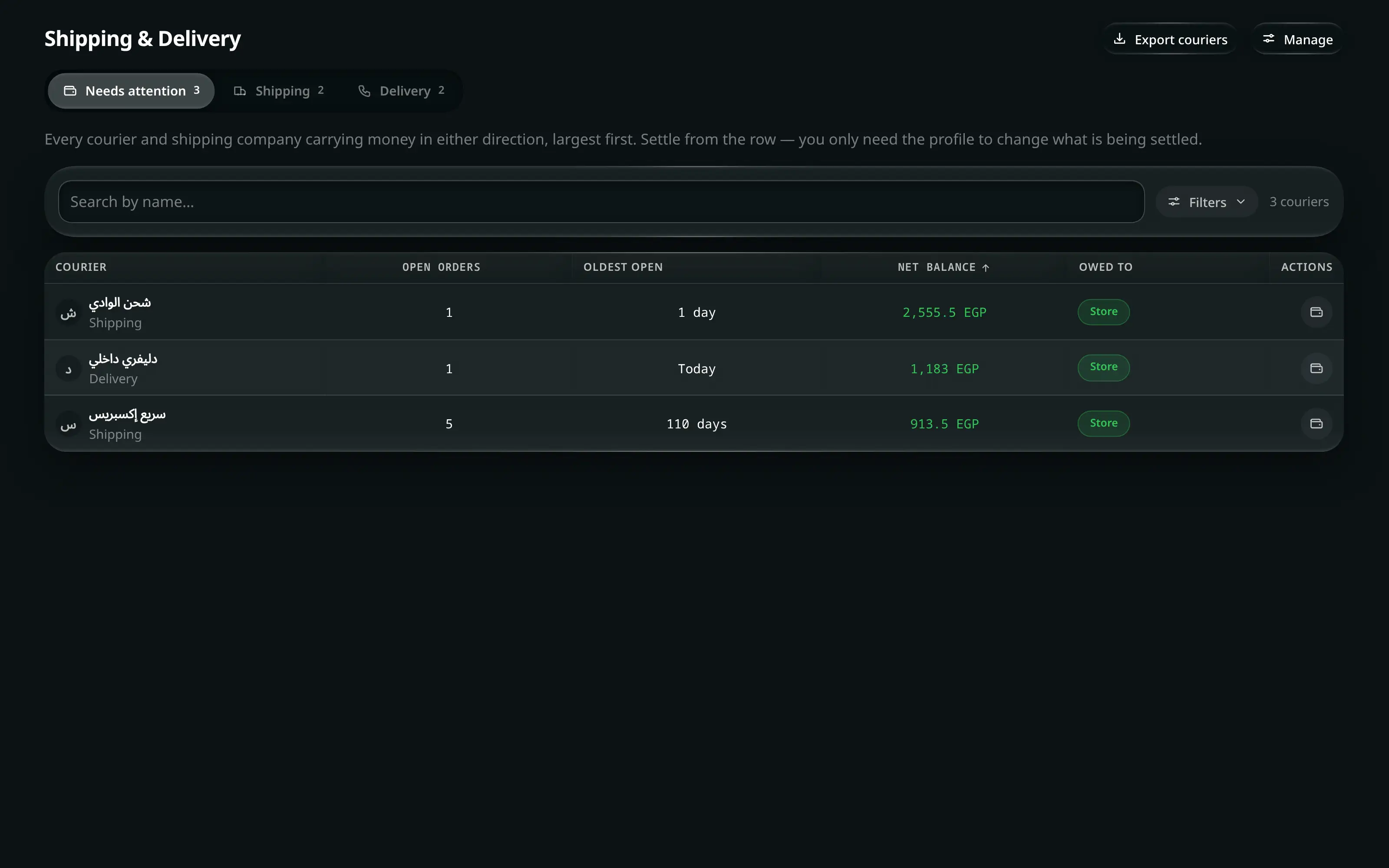The image size is (1389, 868).
Task: Open the courier شحن الوادي
Action: click(x=119, y=302)
